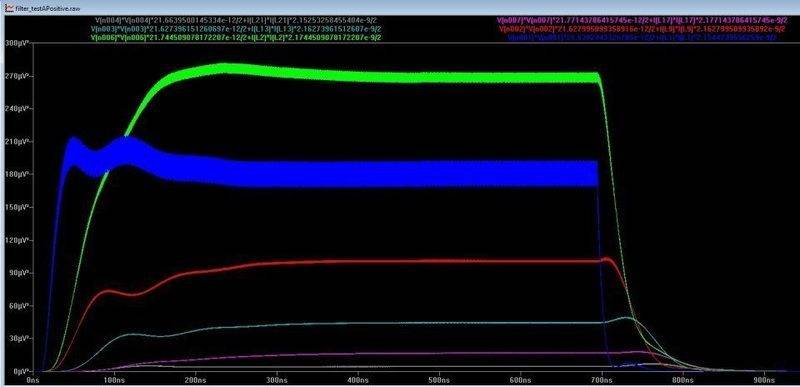Click the red waveform trace plateau
Screen dimensions: 800x387
[408, 261]
